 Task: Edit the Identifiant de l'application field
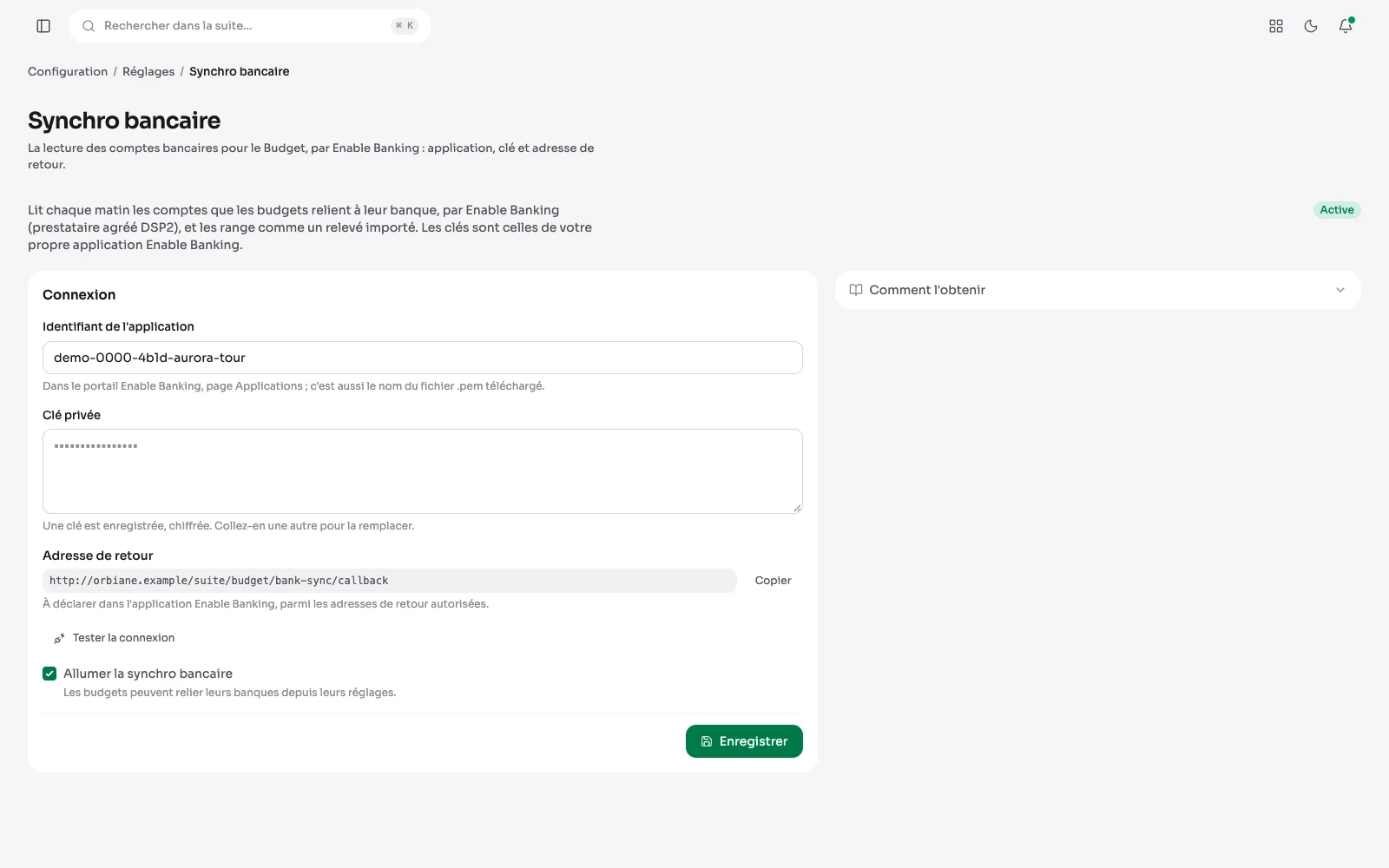pyautogui.click(x=423, y=358)
